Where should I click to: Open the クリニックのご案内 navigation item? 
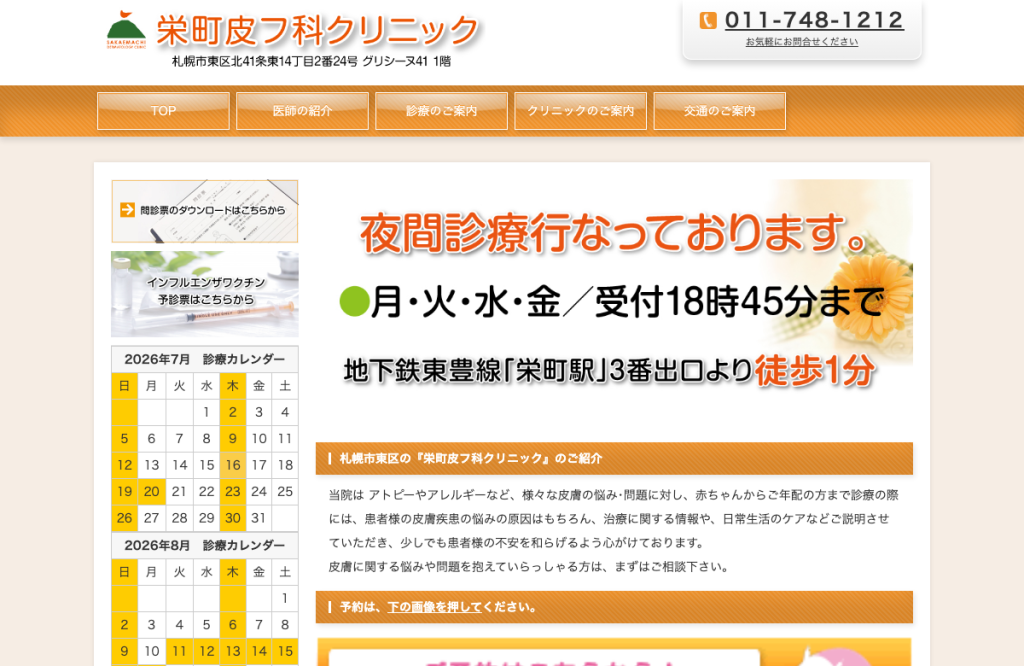pyautogui.click(x=581, y=111)
